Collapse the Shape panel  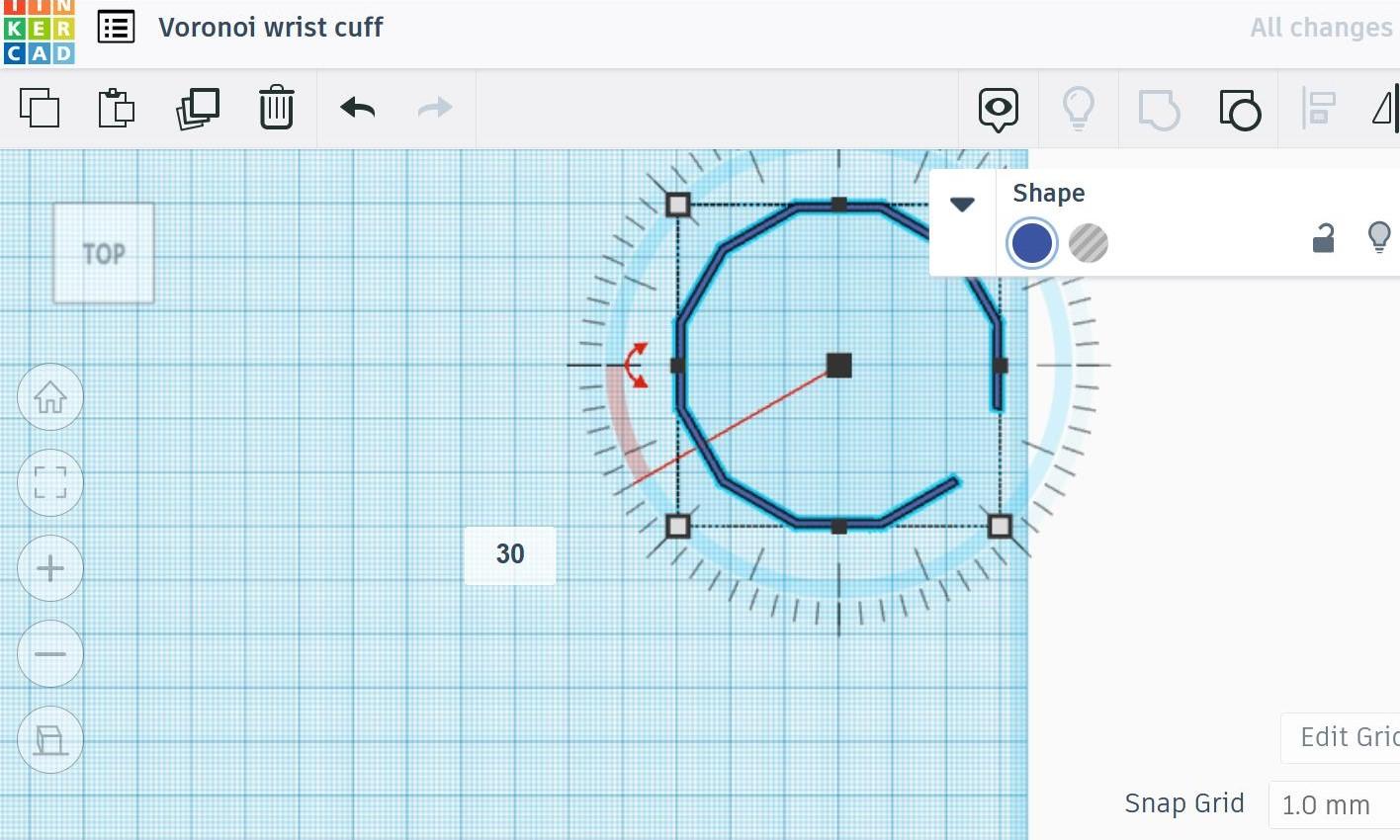coord(962,205)
